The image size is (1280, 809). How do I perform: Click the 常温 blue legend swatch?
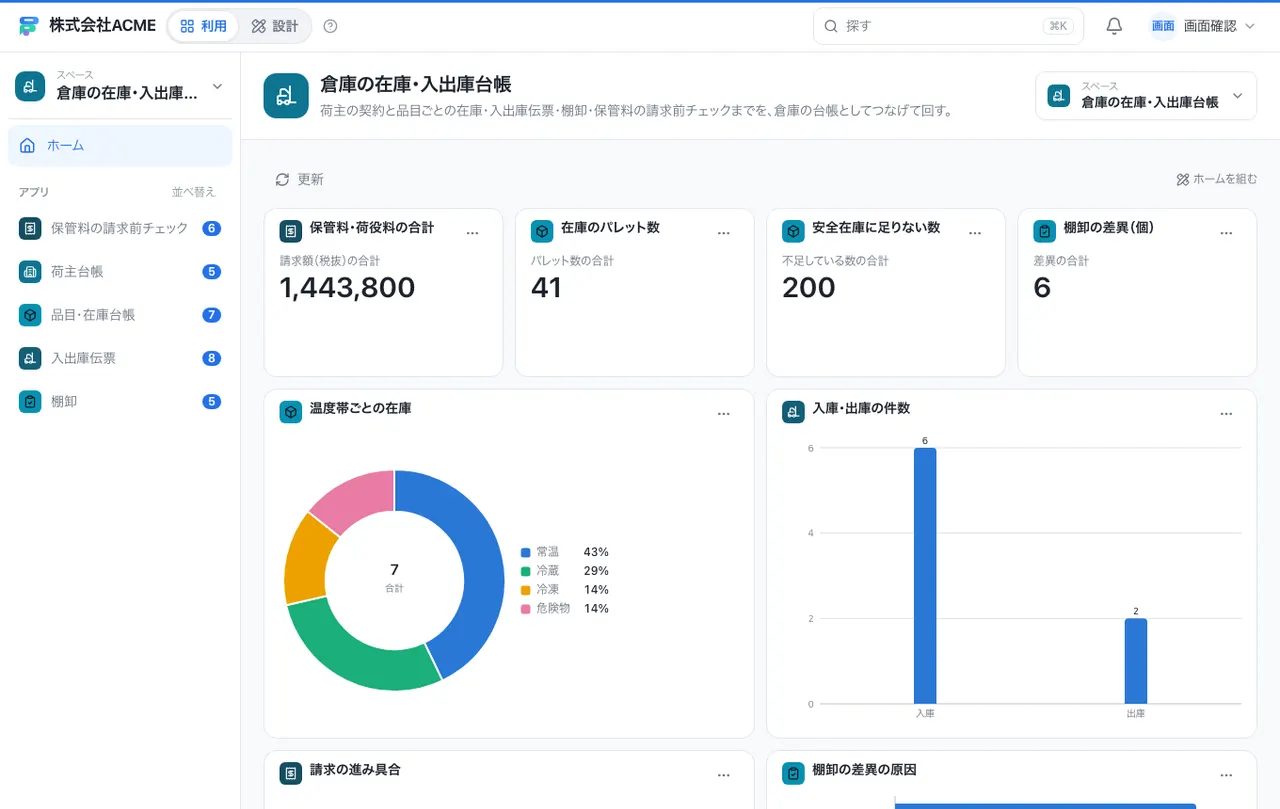tap(525, 552)
